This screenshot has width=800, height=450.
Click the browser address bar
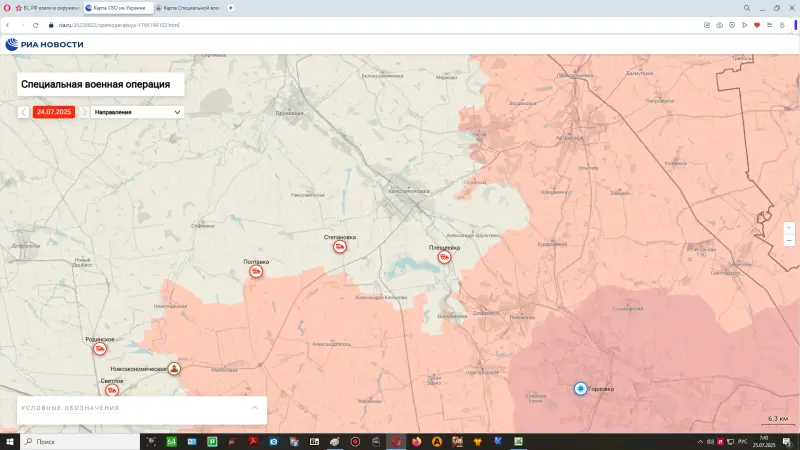300,24
